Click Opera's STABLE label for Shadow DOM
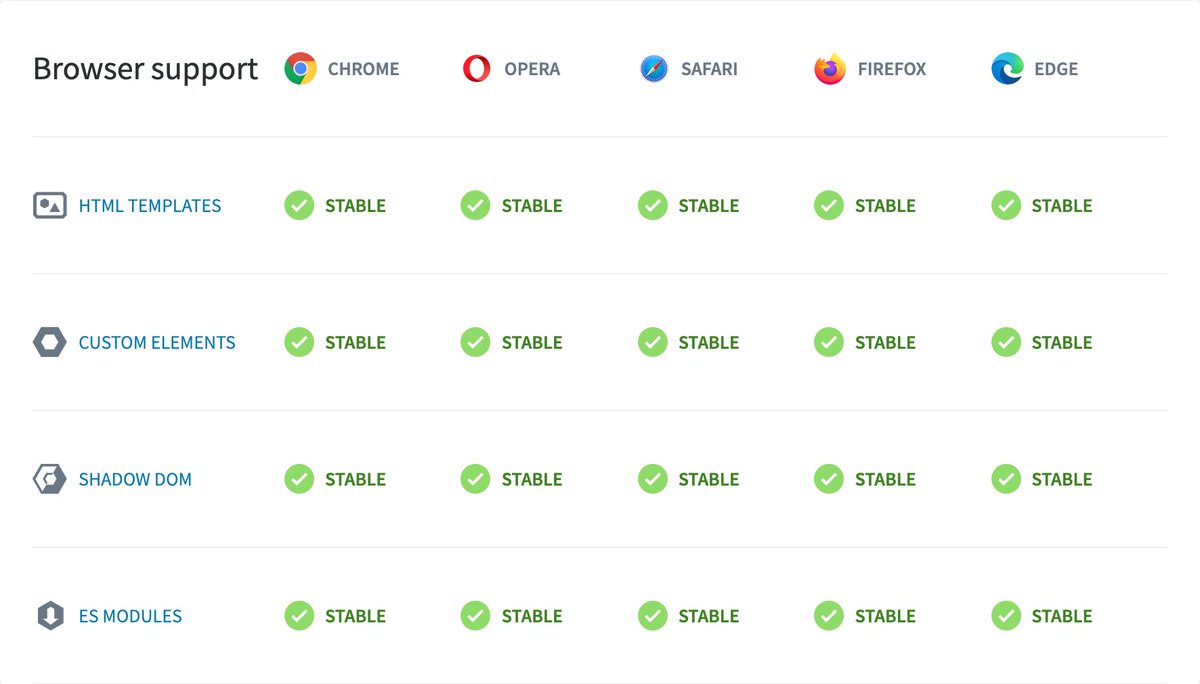The width and height of the screenshot is (1200, 684). click(x=532, y=479)
